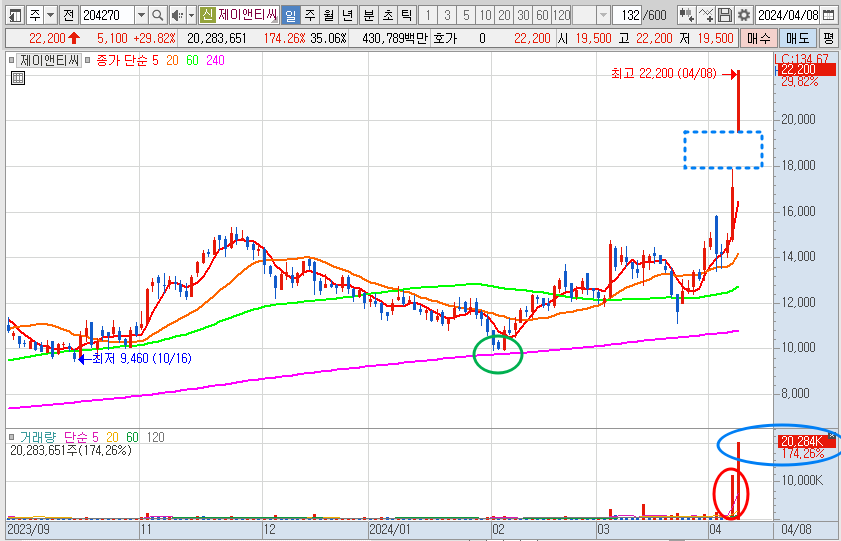Select the 년 yearly period
841x541 pixels.
(x=348, y=15)
